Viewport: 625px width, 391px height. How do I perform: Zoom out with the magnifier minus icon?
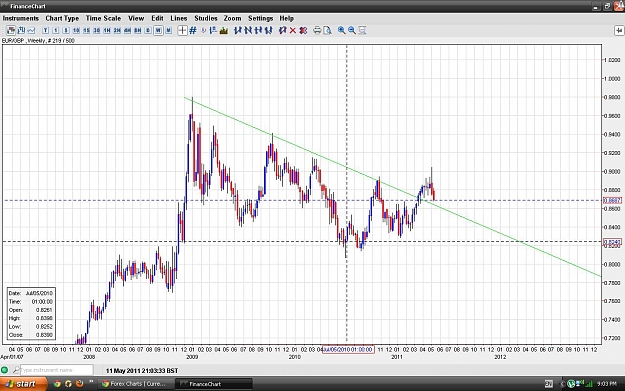pos(352,30)
